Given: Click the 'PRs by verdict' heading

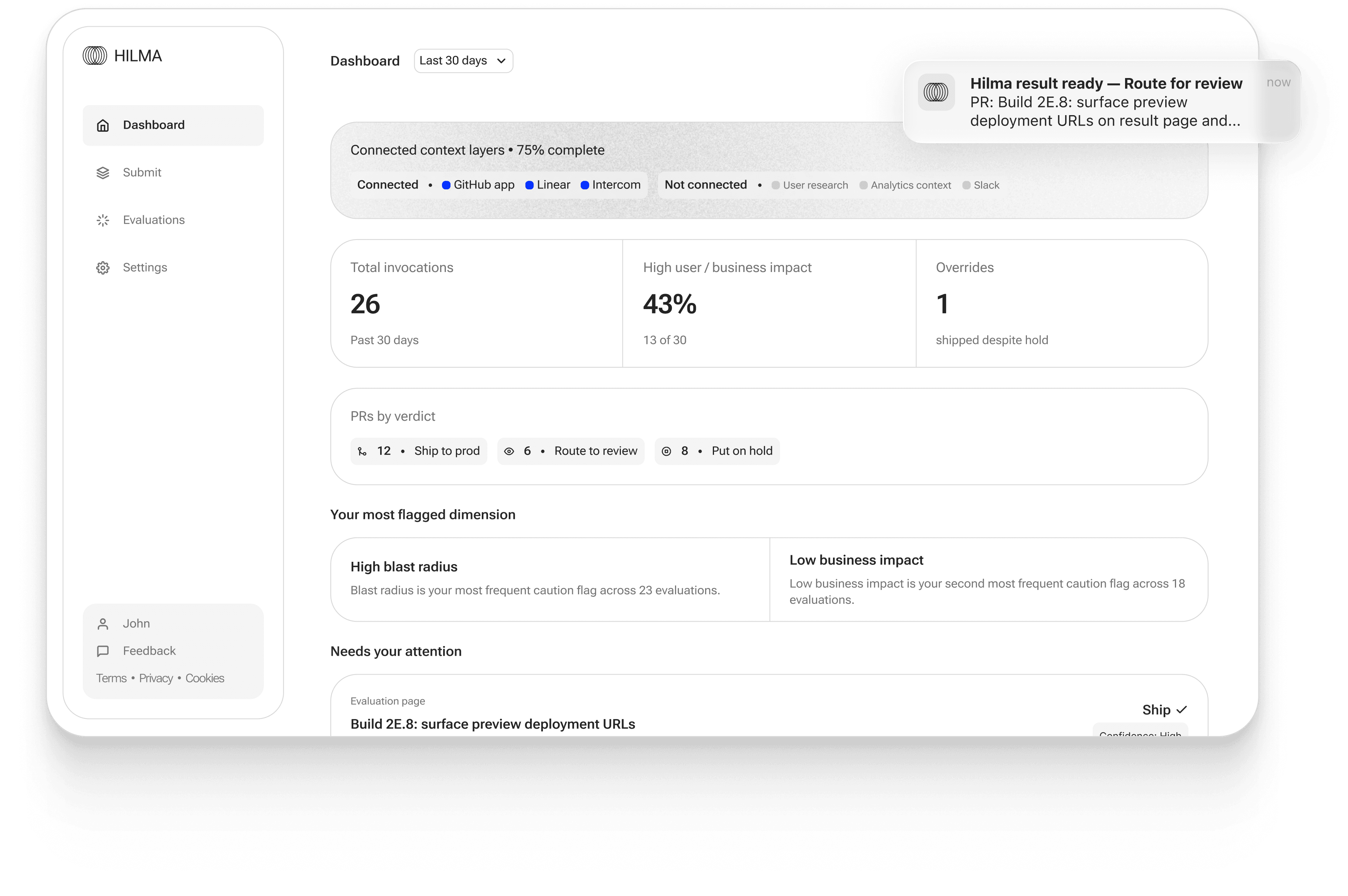Looking at the screenshot, I should [393, 417].
